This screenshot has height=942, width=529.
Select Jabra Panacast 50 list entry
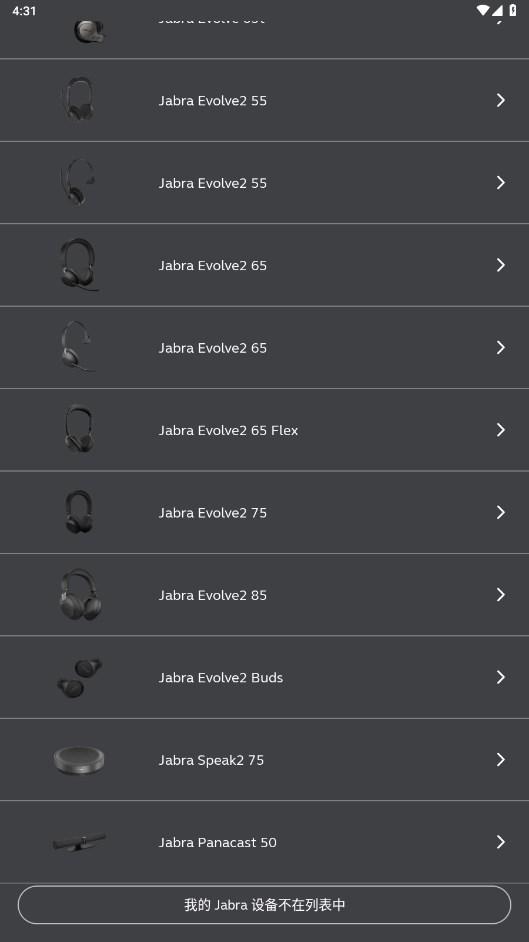pos(264,842)
